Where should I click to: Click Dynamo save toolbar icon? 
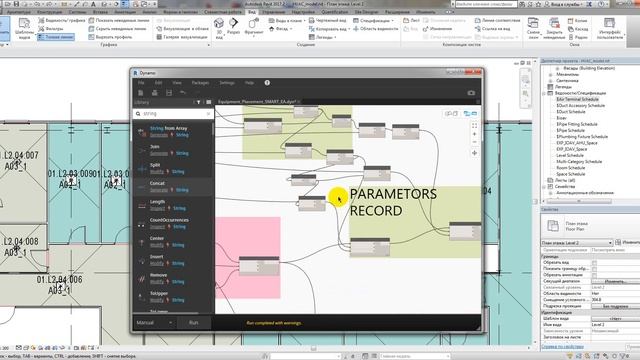pyautogui.click(x=169, y=93)
